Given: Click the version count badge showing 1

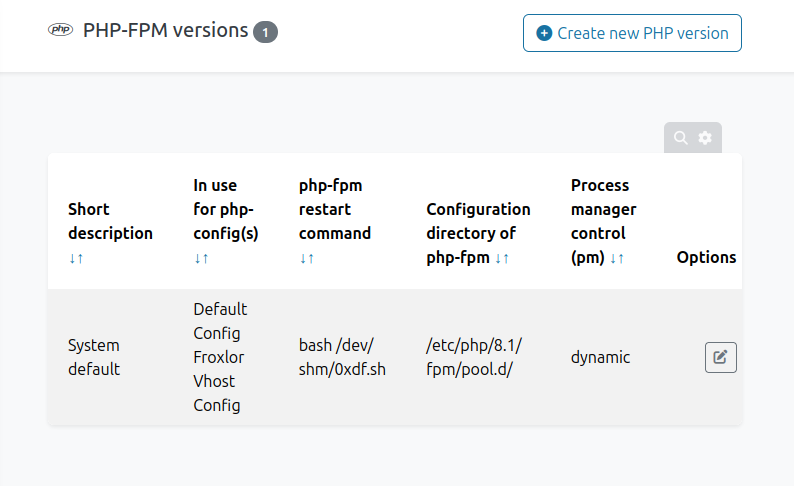Looking at the screenshot, I should (x=265, y=33).
